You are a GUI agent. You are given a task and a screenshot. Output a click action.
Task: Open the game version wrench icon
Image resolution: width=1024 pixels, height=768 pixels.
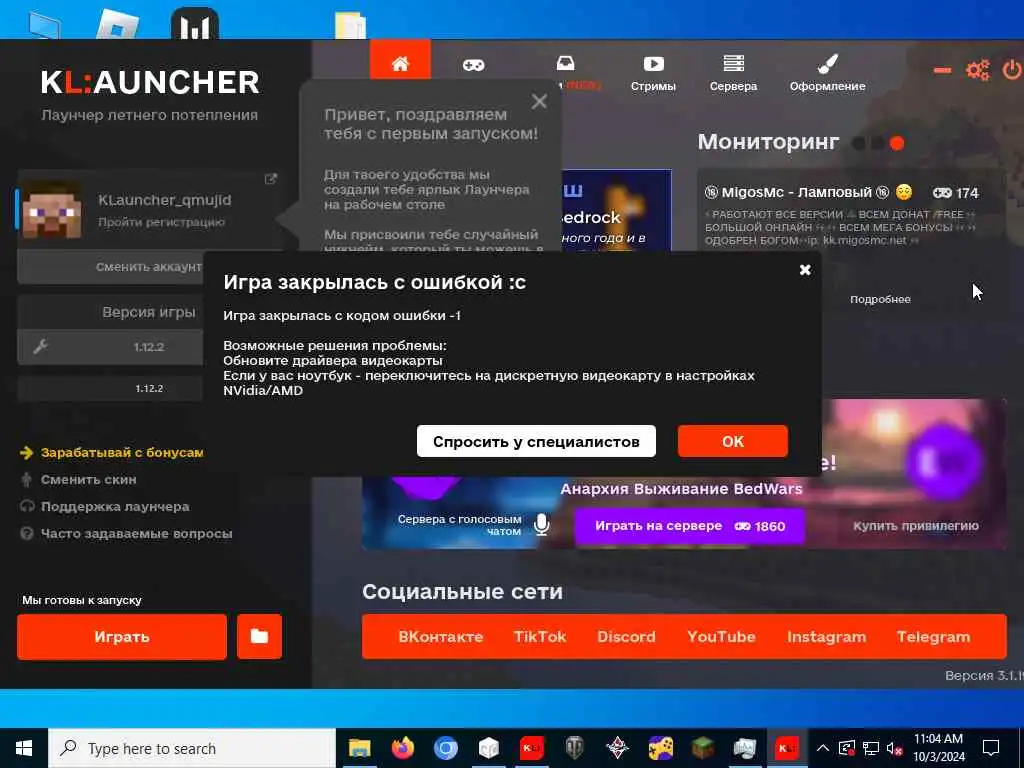tap(40, 346)
